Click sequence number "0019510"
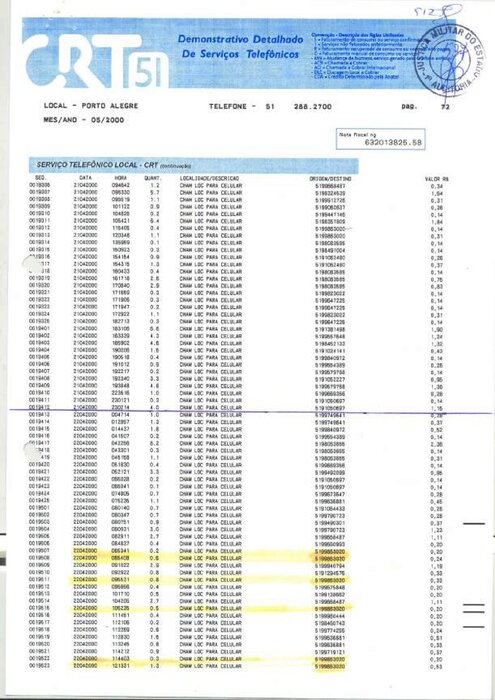 tap(39, 572)
